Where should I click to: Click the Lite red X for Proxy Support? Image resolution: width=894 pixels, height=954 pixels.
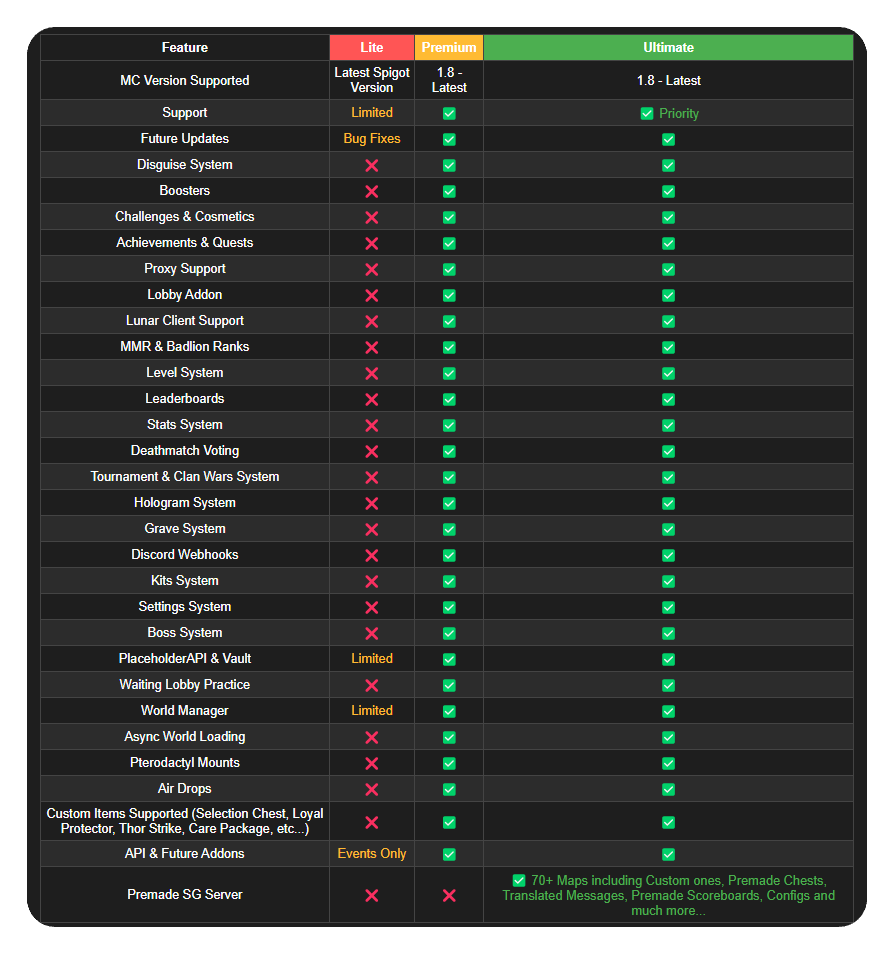(x=372, y=269)
